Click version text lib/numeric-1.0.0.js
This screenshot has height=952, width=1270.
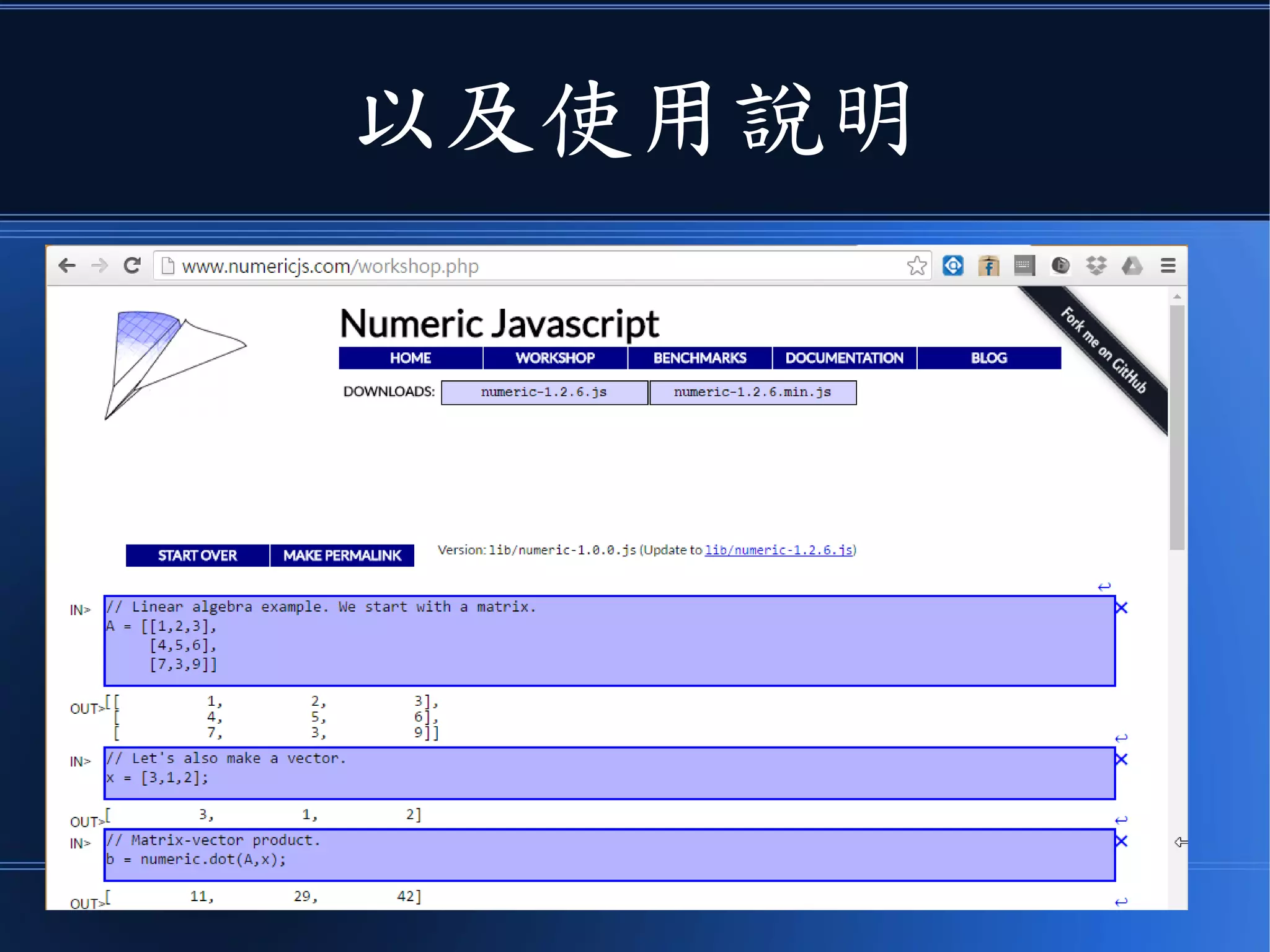click(x=562, y=550)
